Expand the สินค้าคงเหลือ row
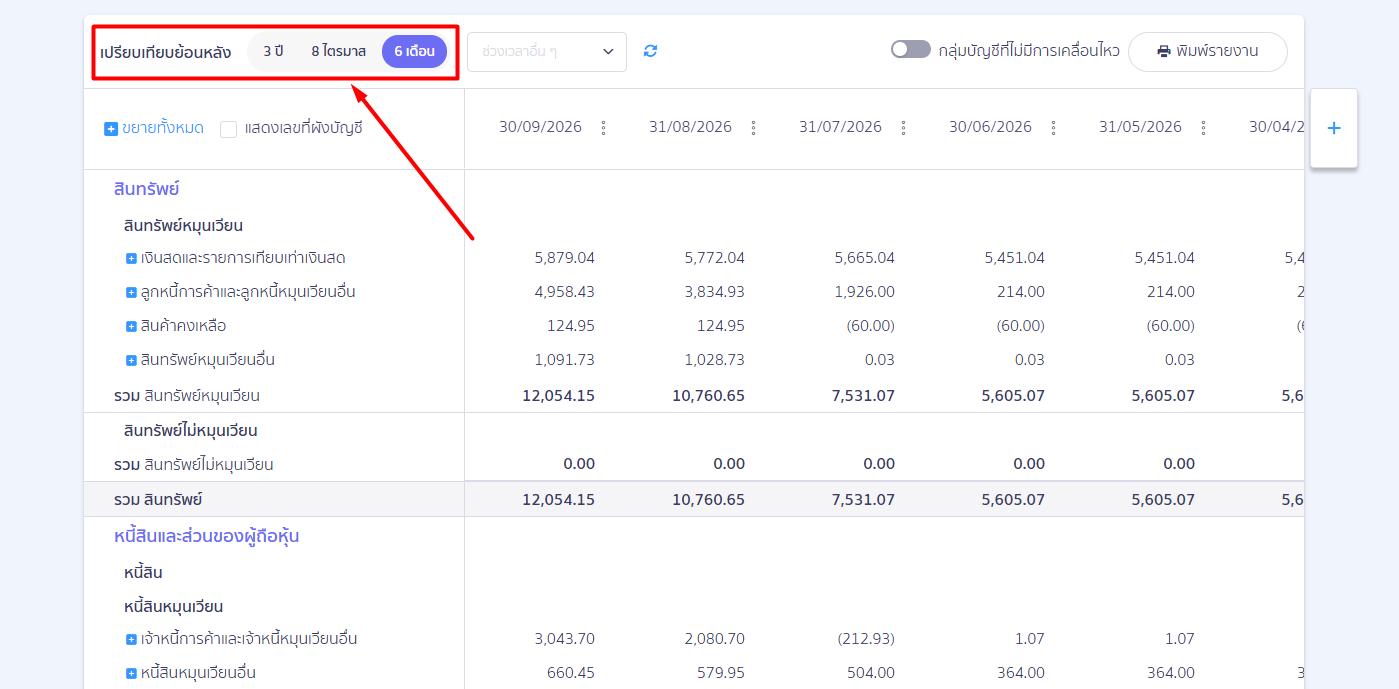 point(131,326)
